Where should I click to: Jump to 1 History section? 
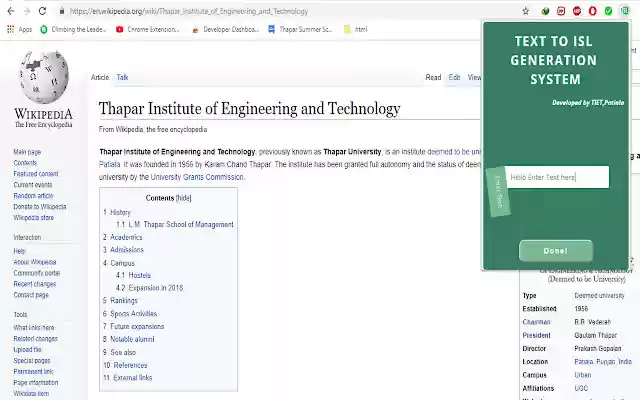pos(117,212)
